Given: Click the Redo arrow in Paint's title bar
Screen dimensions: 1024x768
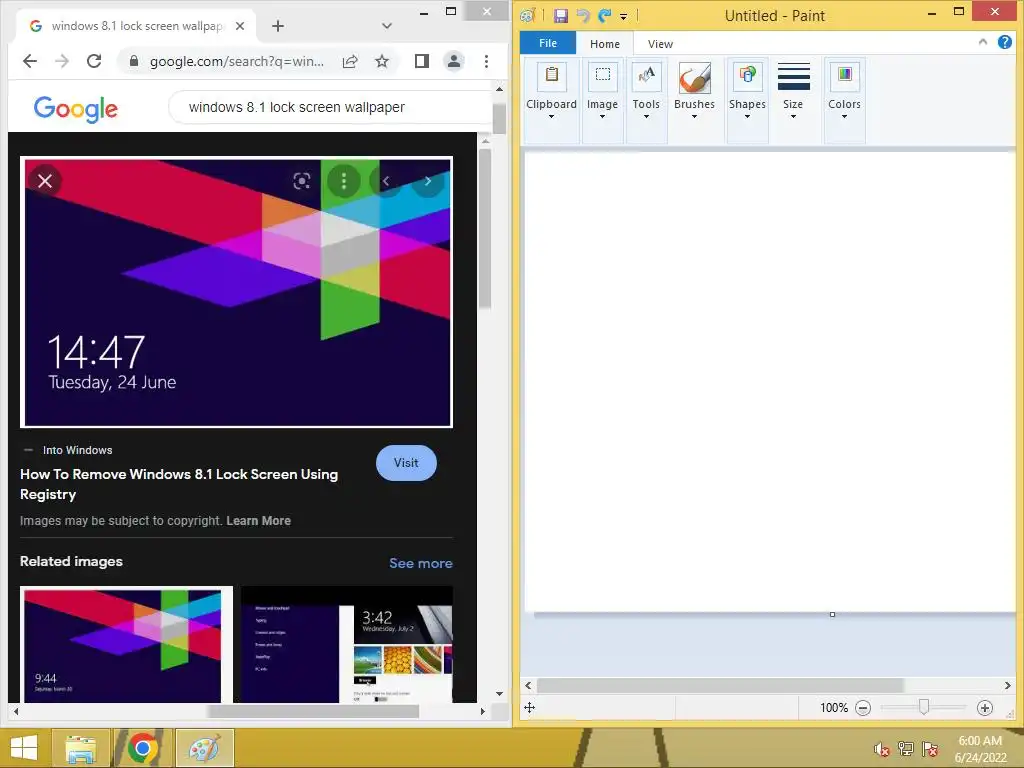Looking at the screenshot, I should [x=605, y=16].
